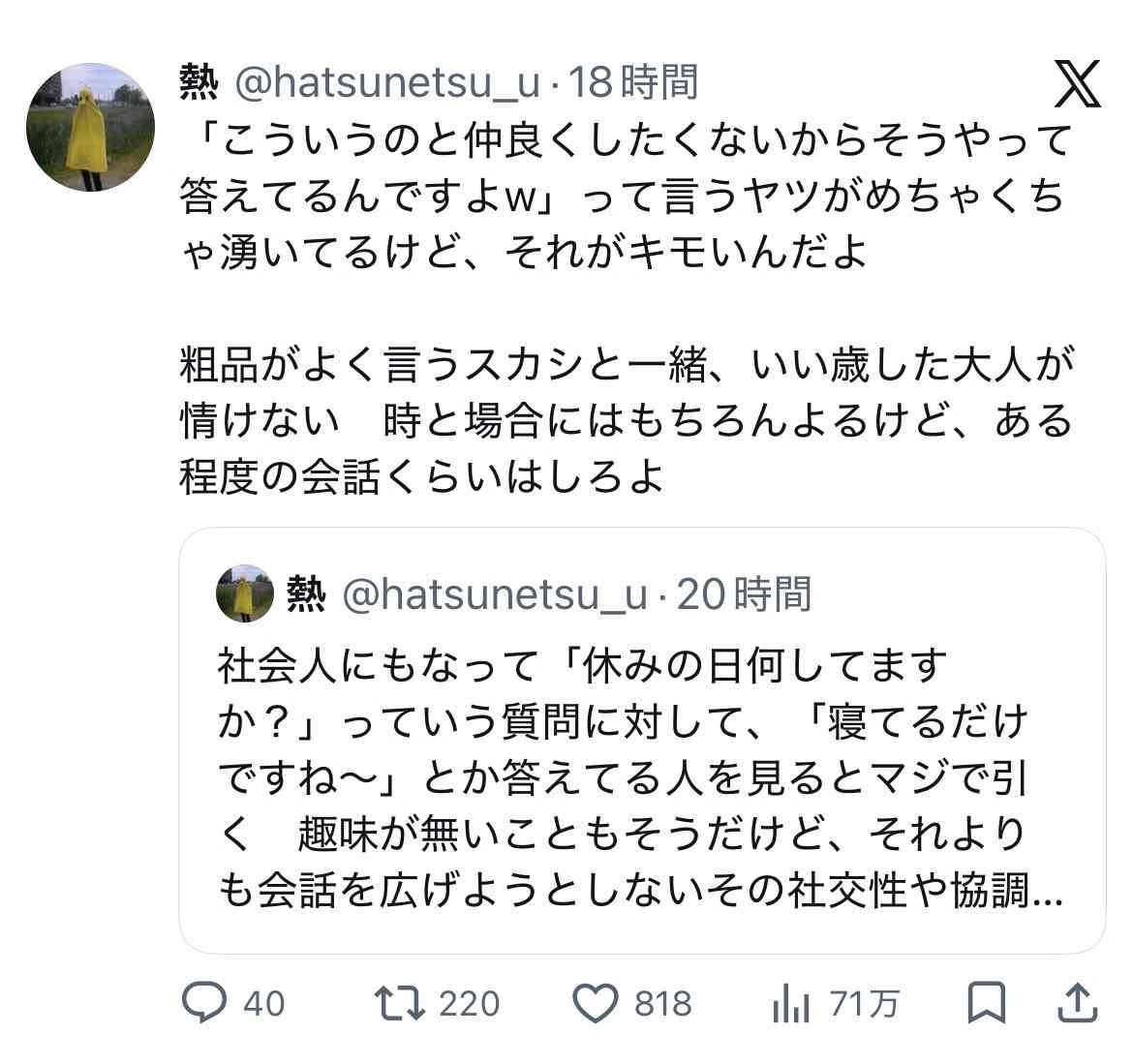Open replies via the comment bubble icon

204,1003
